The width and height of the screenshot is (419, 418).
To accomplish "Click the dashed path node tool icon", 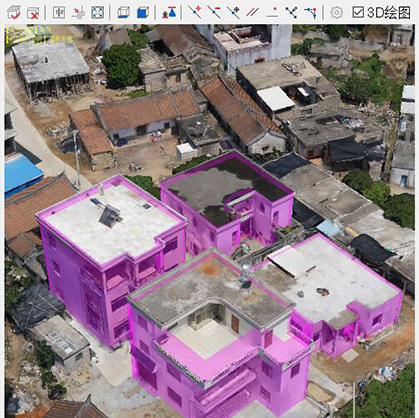I will point(310,13).
